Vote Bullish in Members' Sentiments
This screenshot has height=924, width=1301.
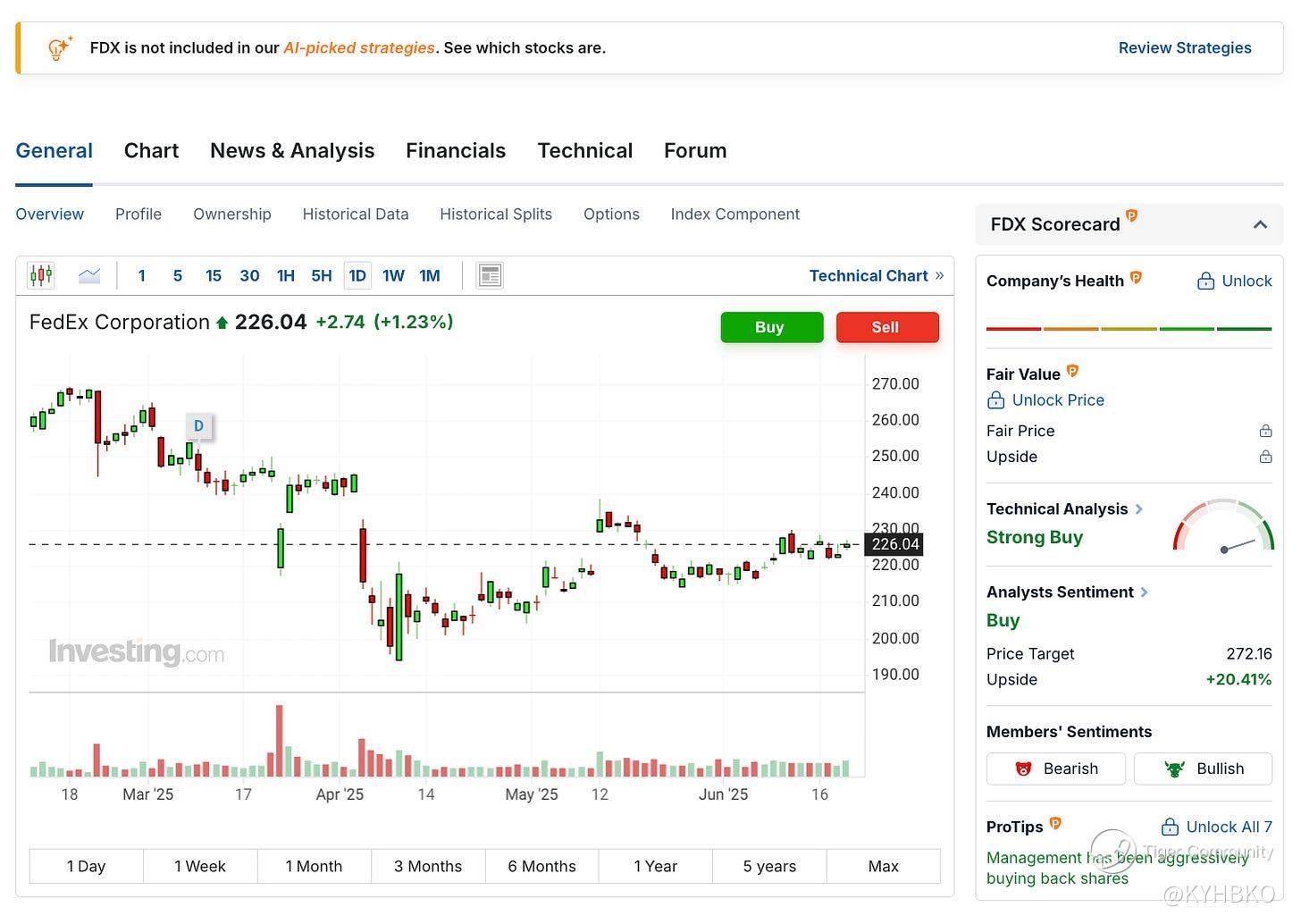(1203, 769)
